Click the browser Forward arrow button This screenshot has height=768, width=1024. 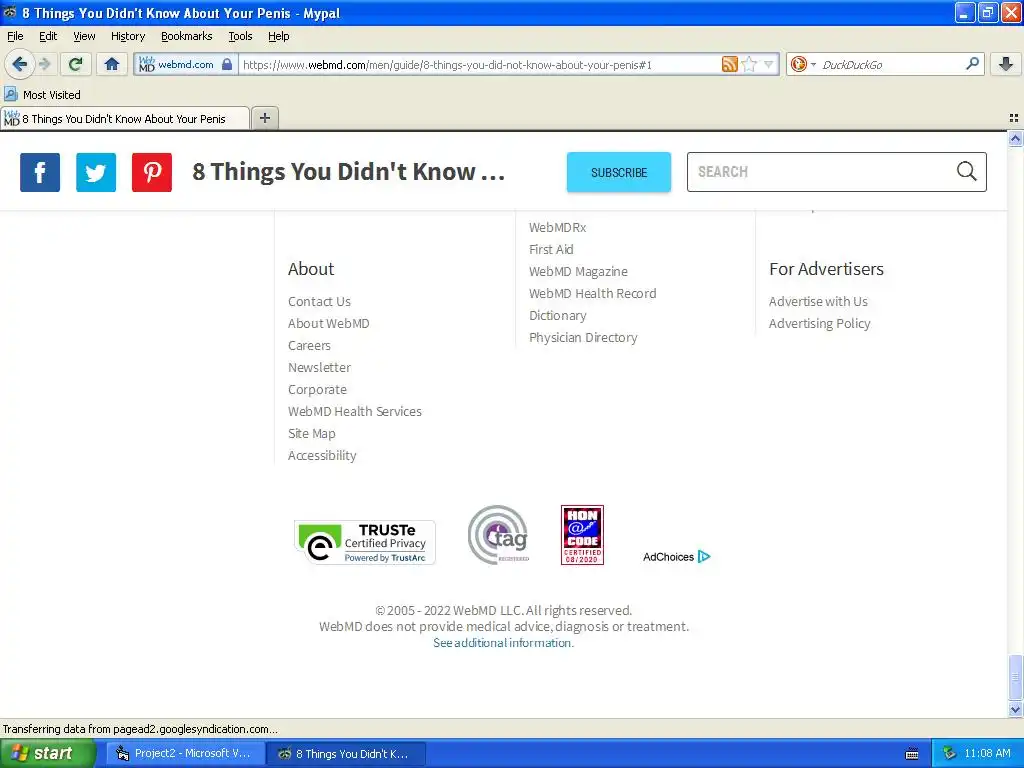click(44, 64)
